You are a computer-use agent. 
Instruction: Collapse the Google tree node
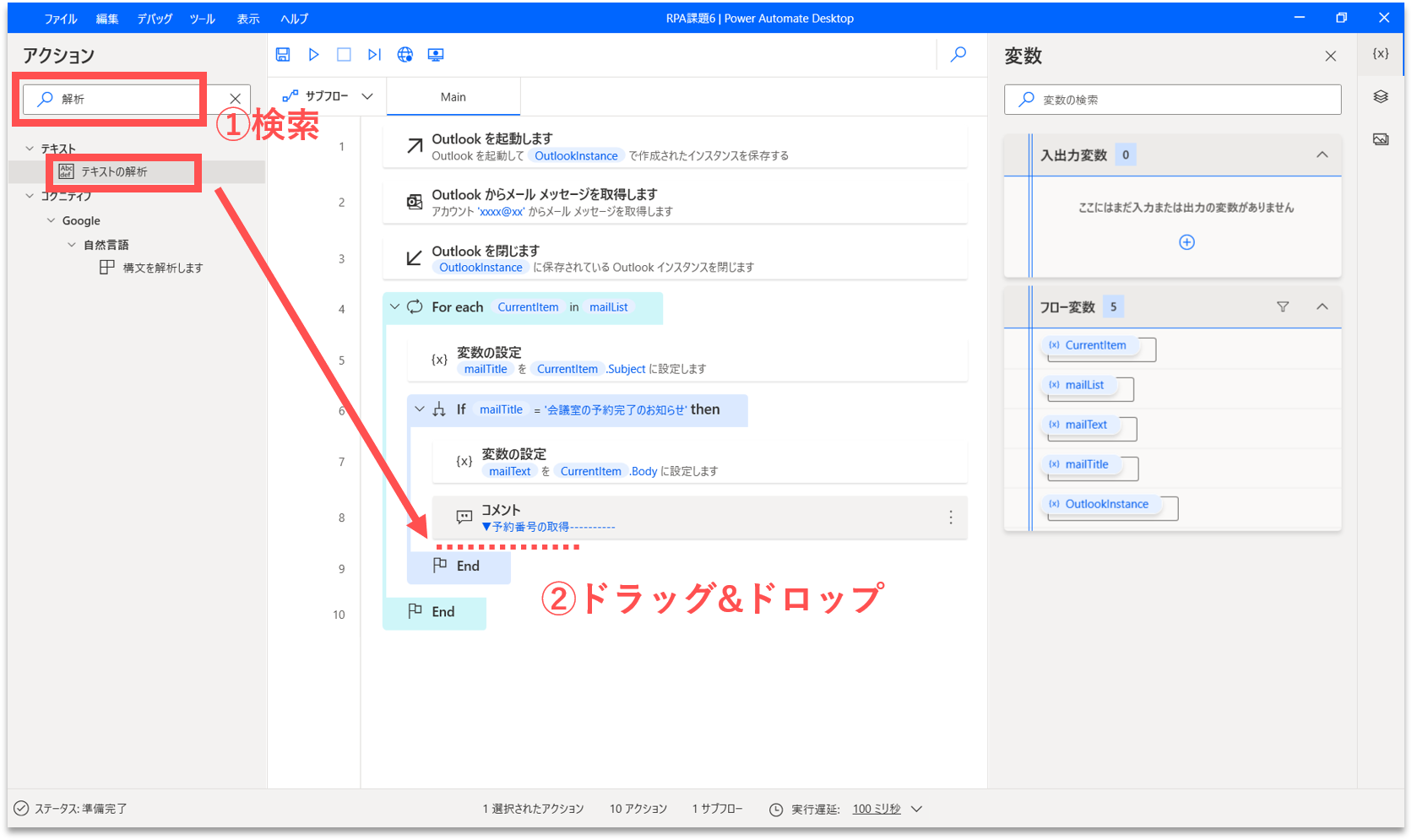pyautogui.click(x=52, y=220)
